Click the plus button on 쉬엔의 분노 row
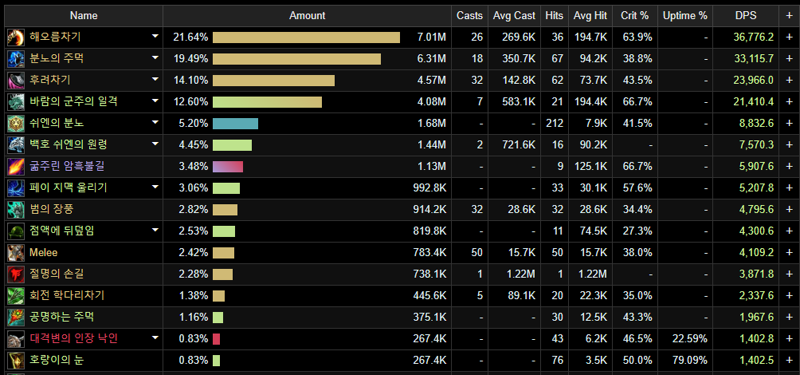The width and height of the screenshot is (800, 375). [x=789, y=123]
